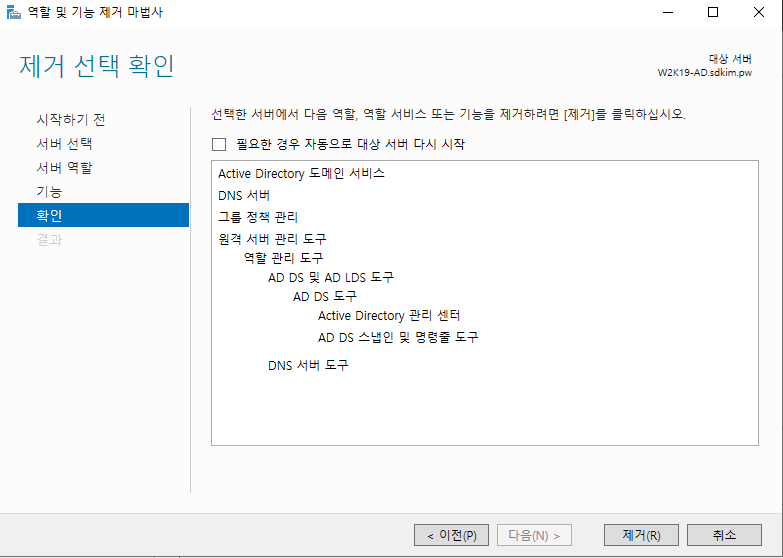The height and width of the screenshot is (558, 783).
Task: Select the highlighted 확인 step
Action: [x=103, y=215]
